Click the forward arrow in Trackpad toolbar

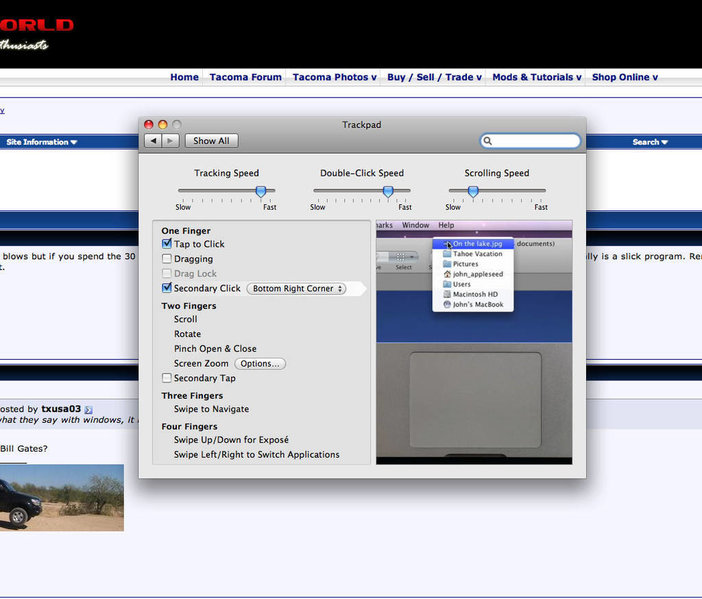[170, 141]
